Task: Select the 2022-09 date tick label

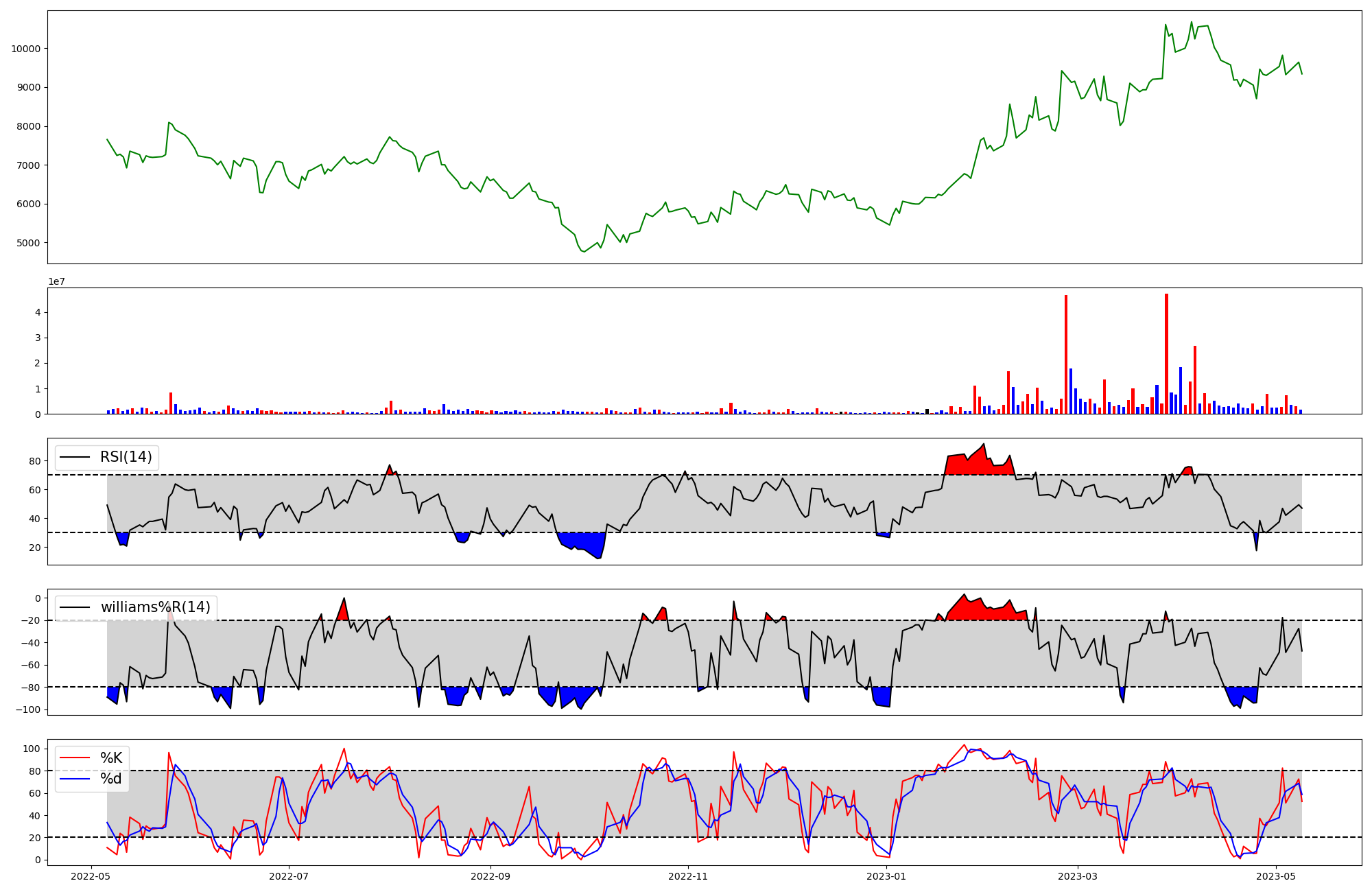Action: click(x=491, y=876)
